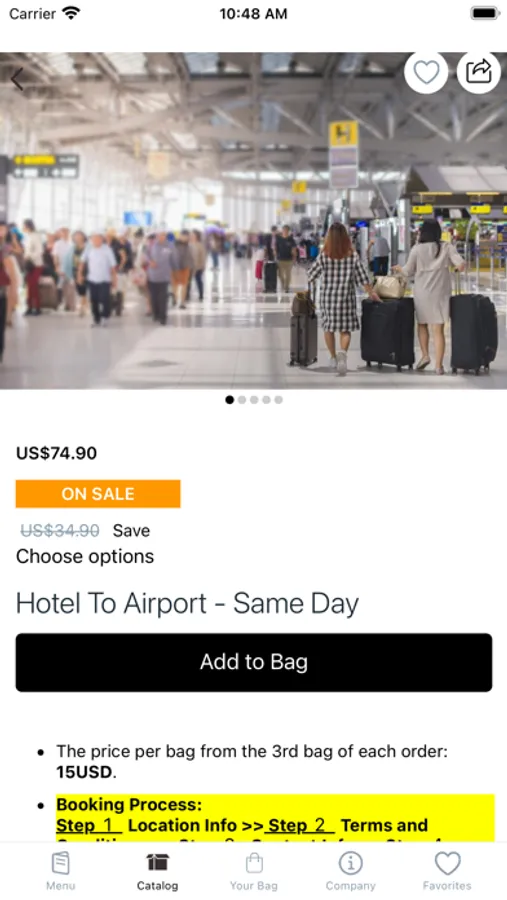Add to Bag
This screenshot has width=507, height=900.
254,662
